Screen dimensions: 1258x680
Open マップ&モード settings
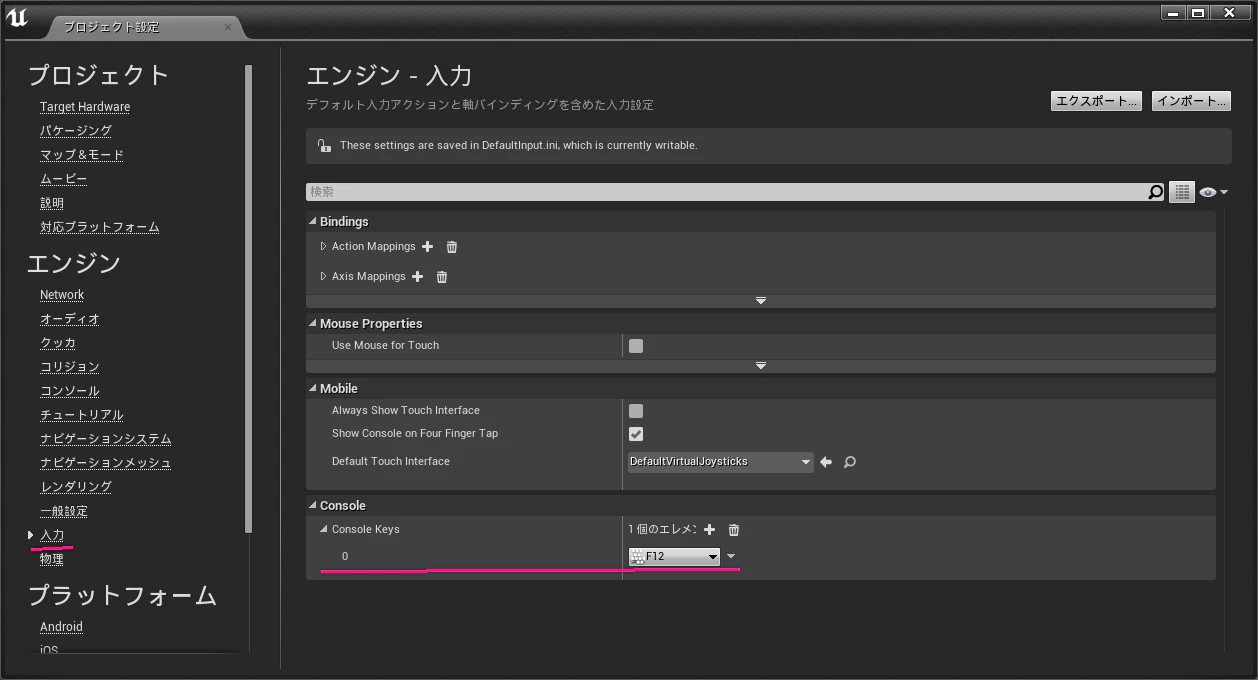click(82, 155)
